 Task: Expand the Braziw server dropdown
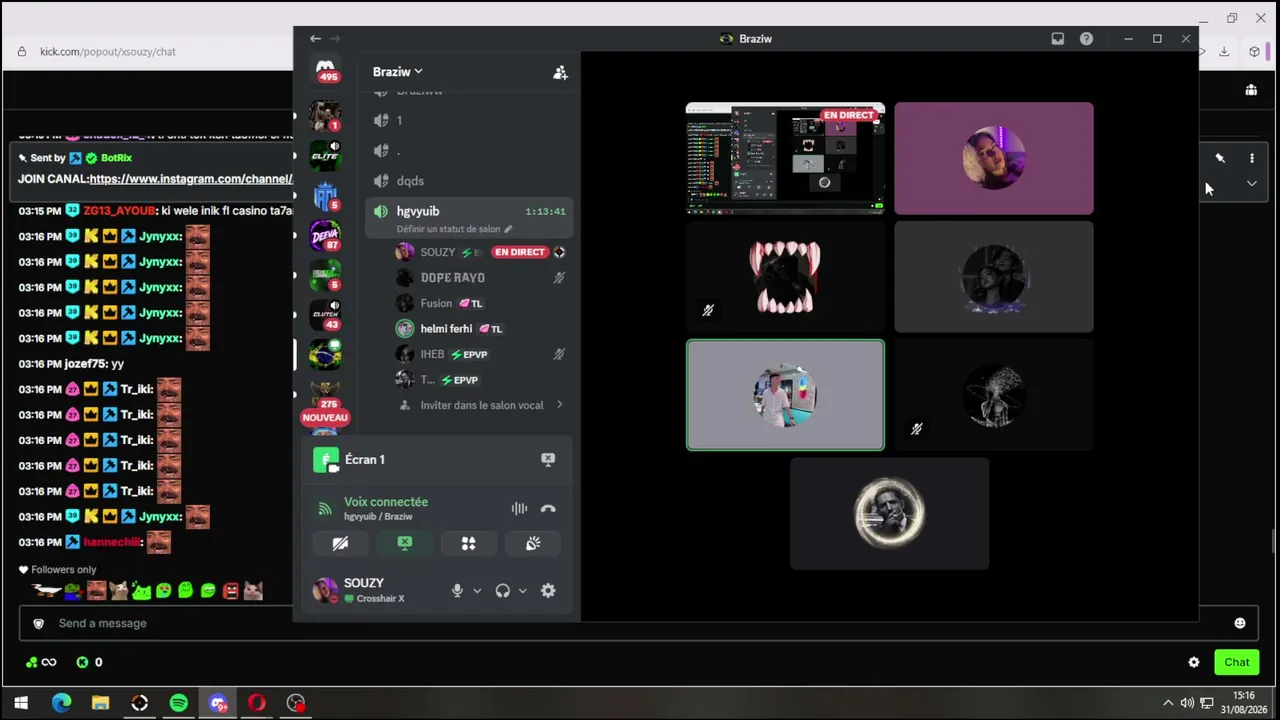(397, 72)
